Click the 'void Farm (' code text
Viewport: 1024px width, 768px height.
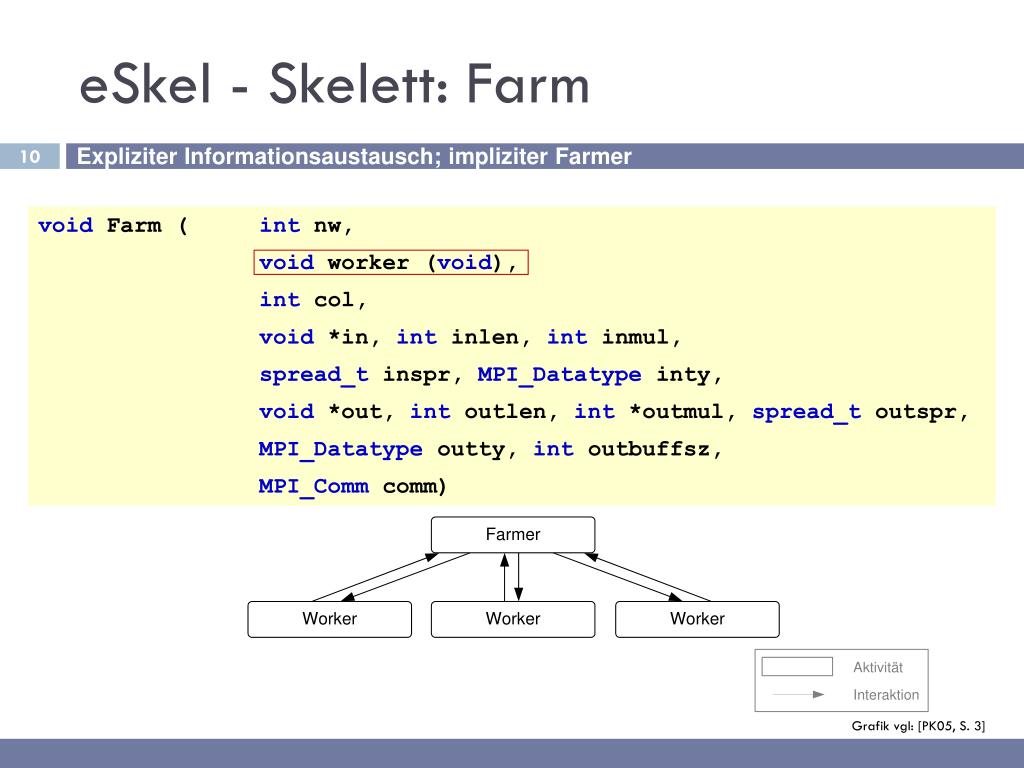click(x=113, y=225)
